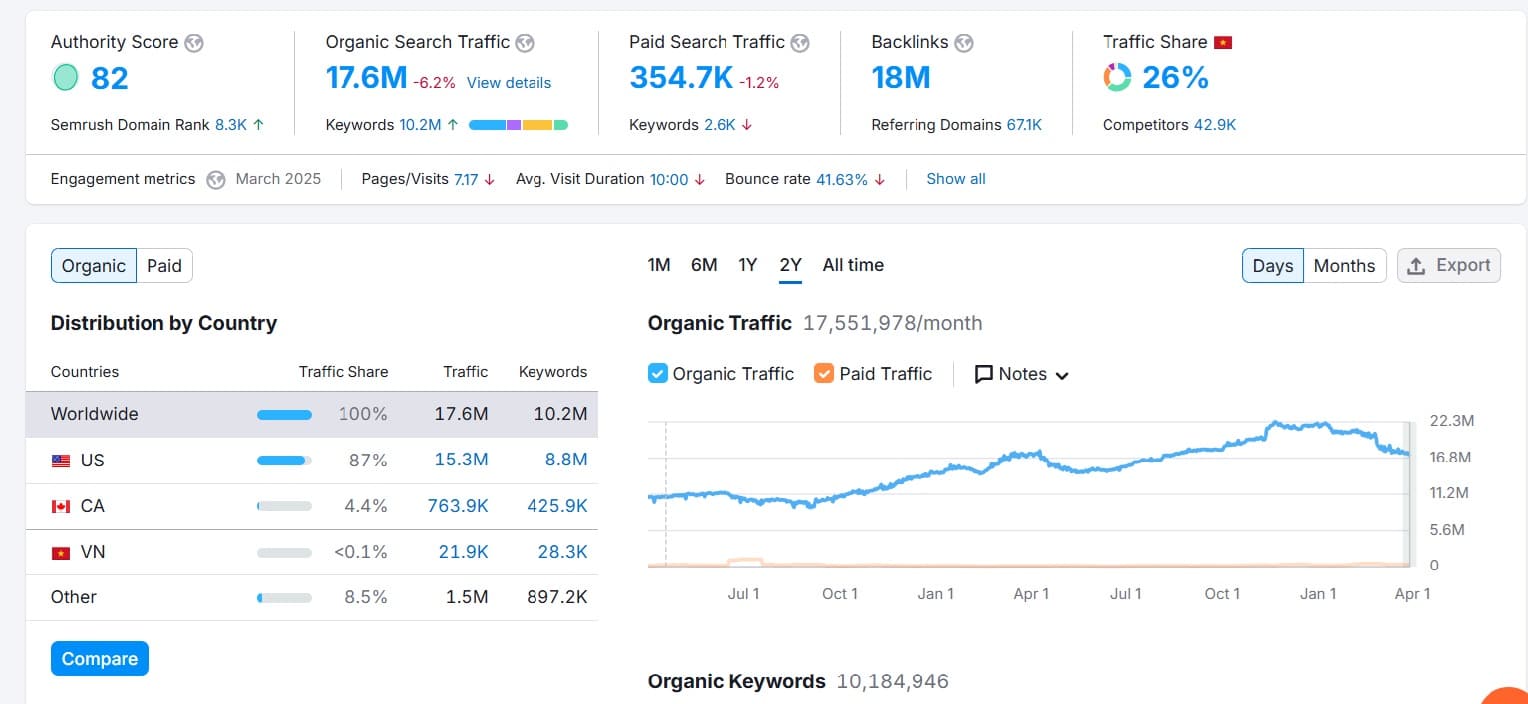Click the globe icon beside Engagement metrics
This screenshot has width=1528, height=704.
[x=216, y=180]
